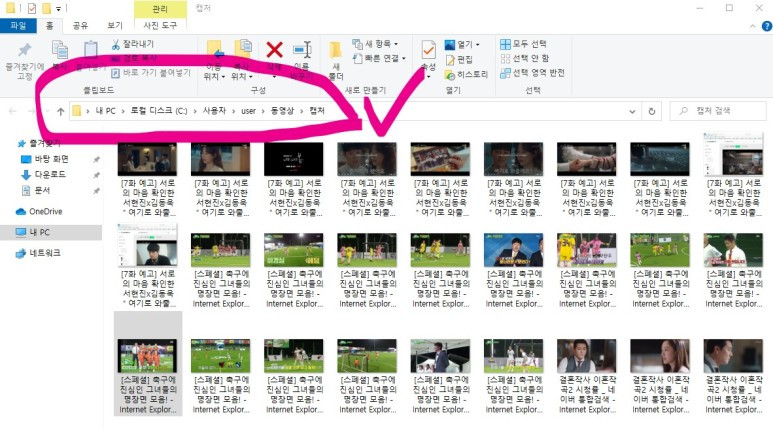Click user in the address breadcrumb
This screenshot has height=430, width=773.
pyautogui.click(x=248, y=111)
